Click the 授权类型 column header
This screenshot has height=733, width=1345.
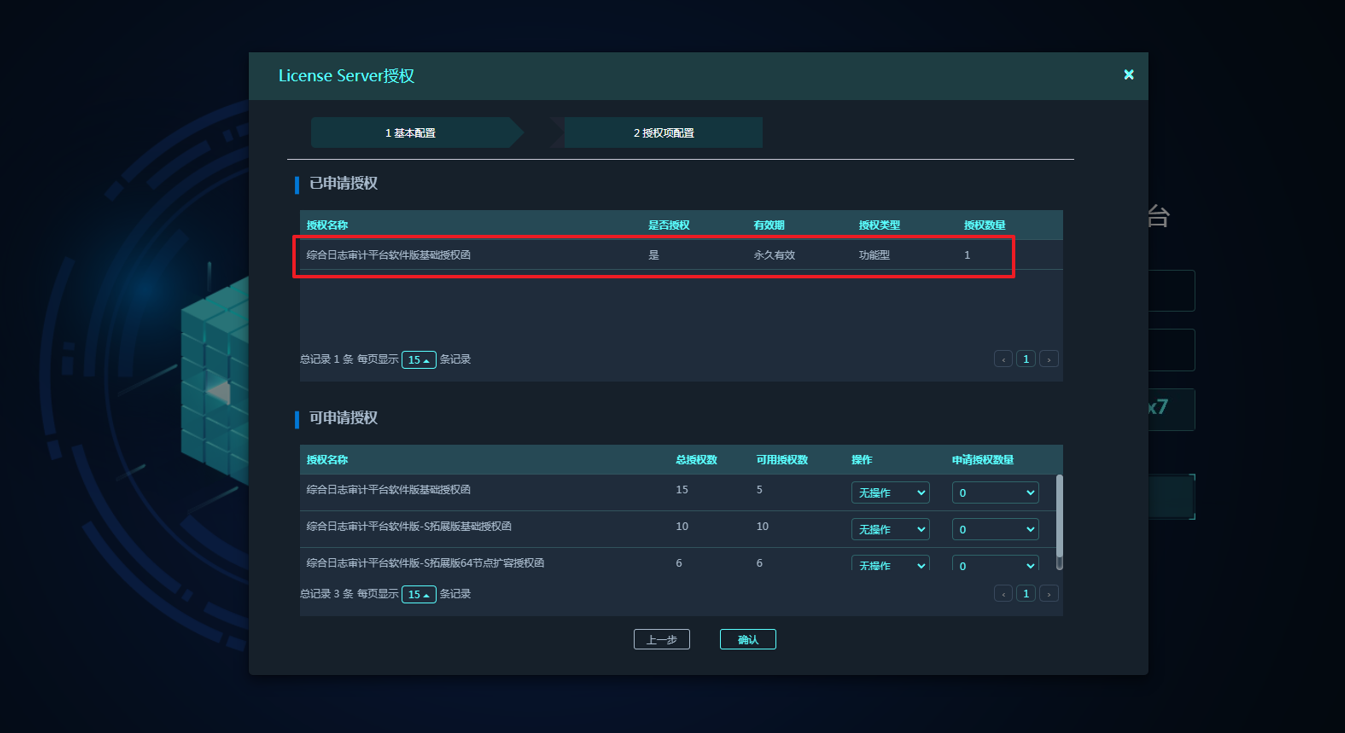tap(880, 225)
